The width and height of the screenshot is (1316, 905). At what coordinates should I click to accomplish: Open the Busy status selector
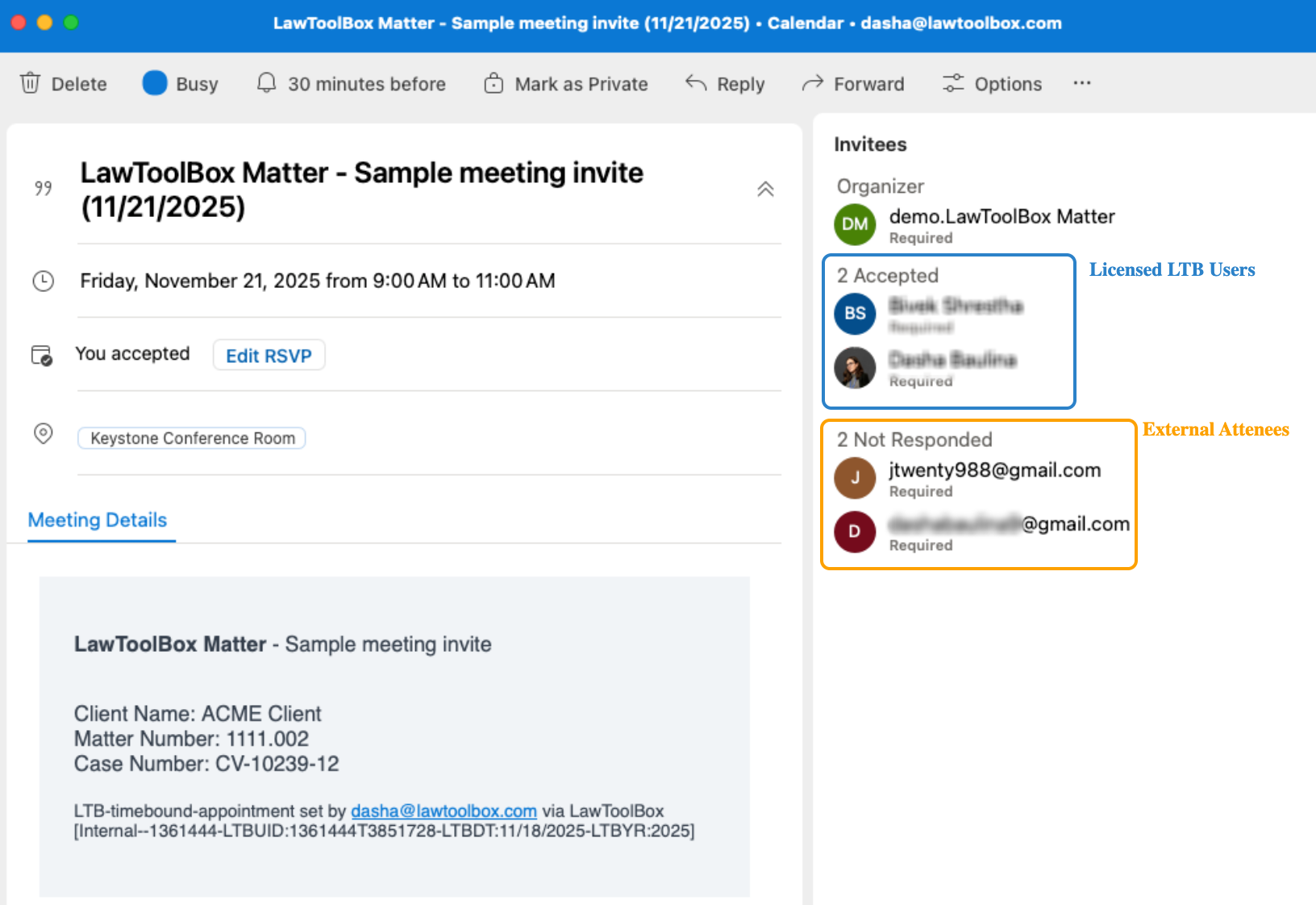coord(181,84)
